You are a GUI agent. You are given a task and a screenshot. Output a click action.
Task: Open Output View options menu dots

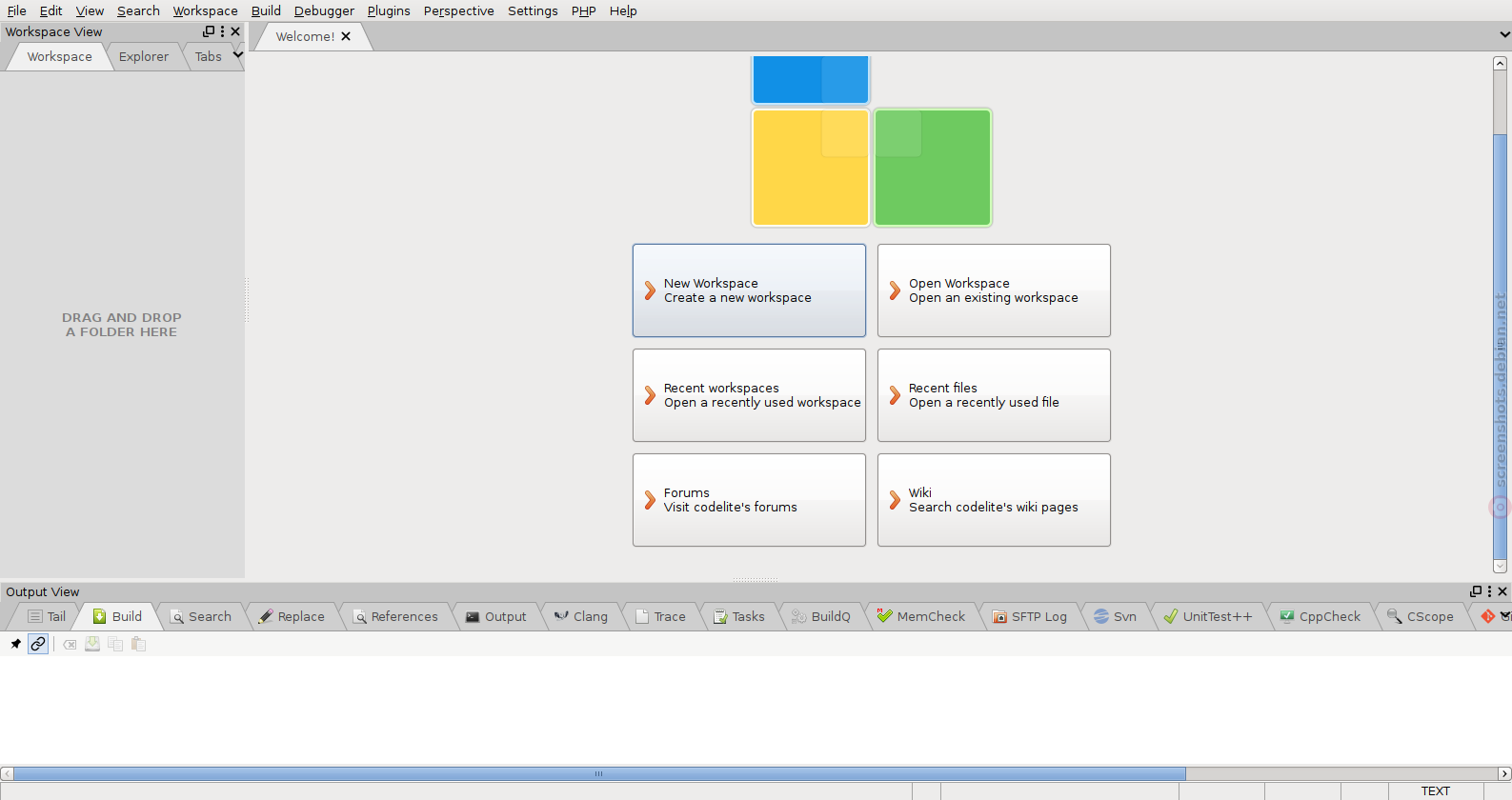pyautogui.click(x=1490, y=591)
